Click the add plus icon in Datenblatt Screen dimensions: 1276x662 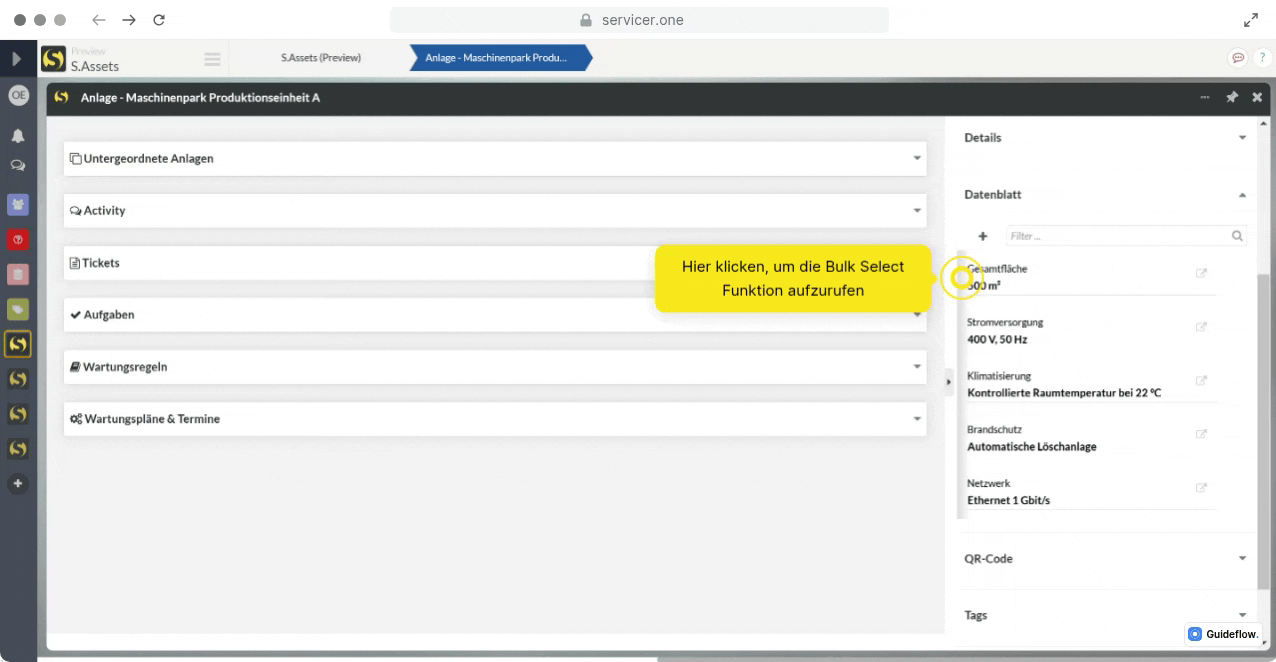coord(983,237)
